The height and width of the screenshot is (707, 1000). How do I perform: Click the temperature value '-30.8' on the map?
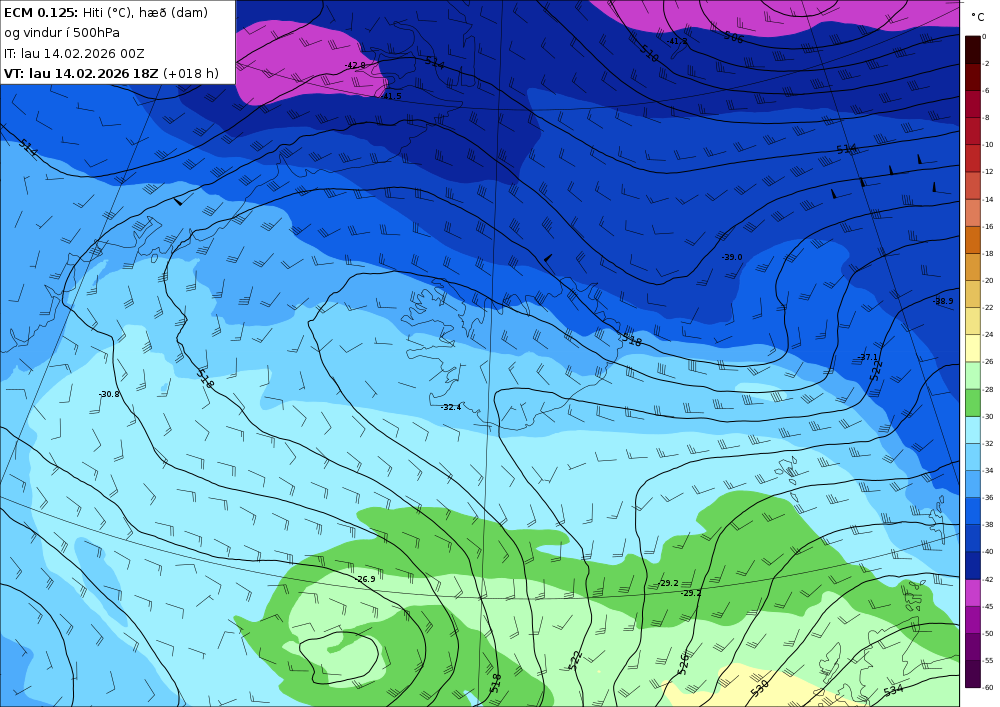click(x=109, y=395)
